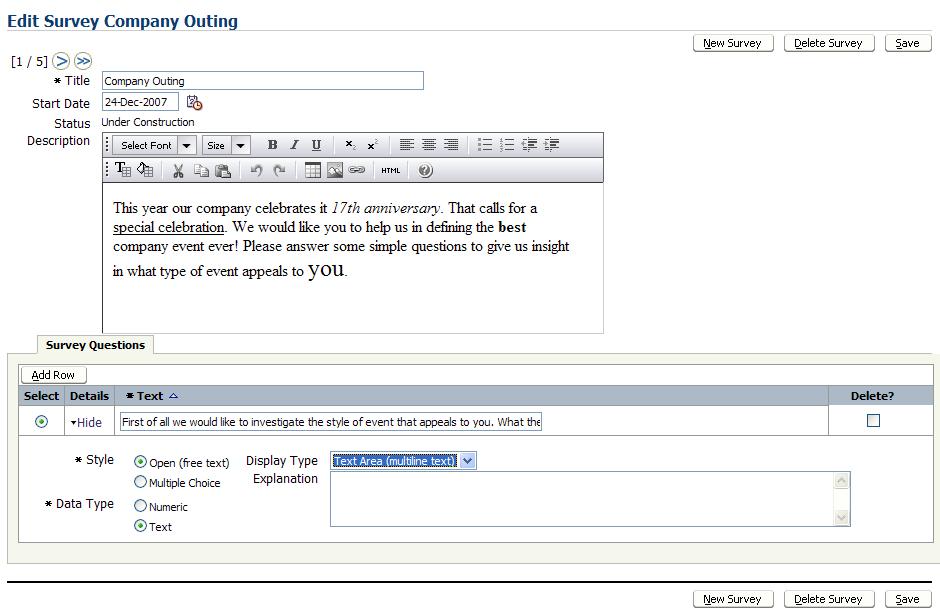Toggle bold formatting in description editor

[x=272, y=145]
